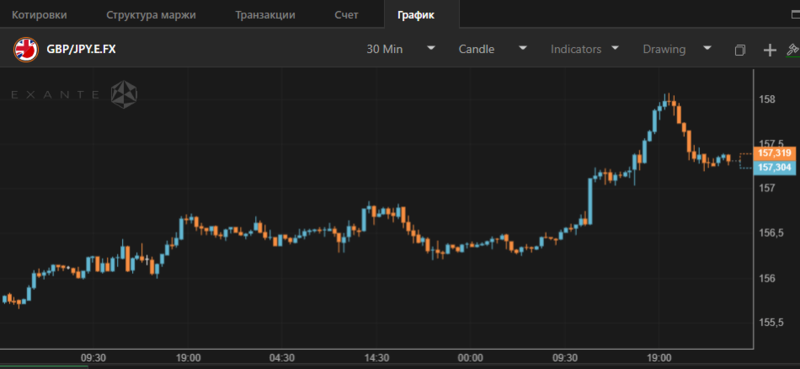The height and width of the screenshot is (369, 800).
Task: Expand the Drawing tools dropdown
Action: (x=677, y=50)
